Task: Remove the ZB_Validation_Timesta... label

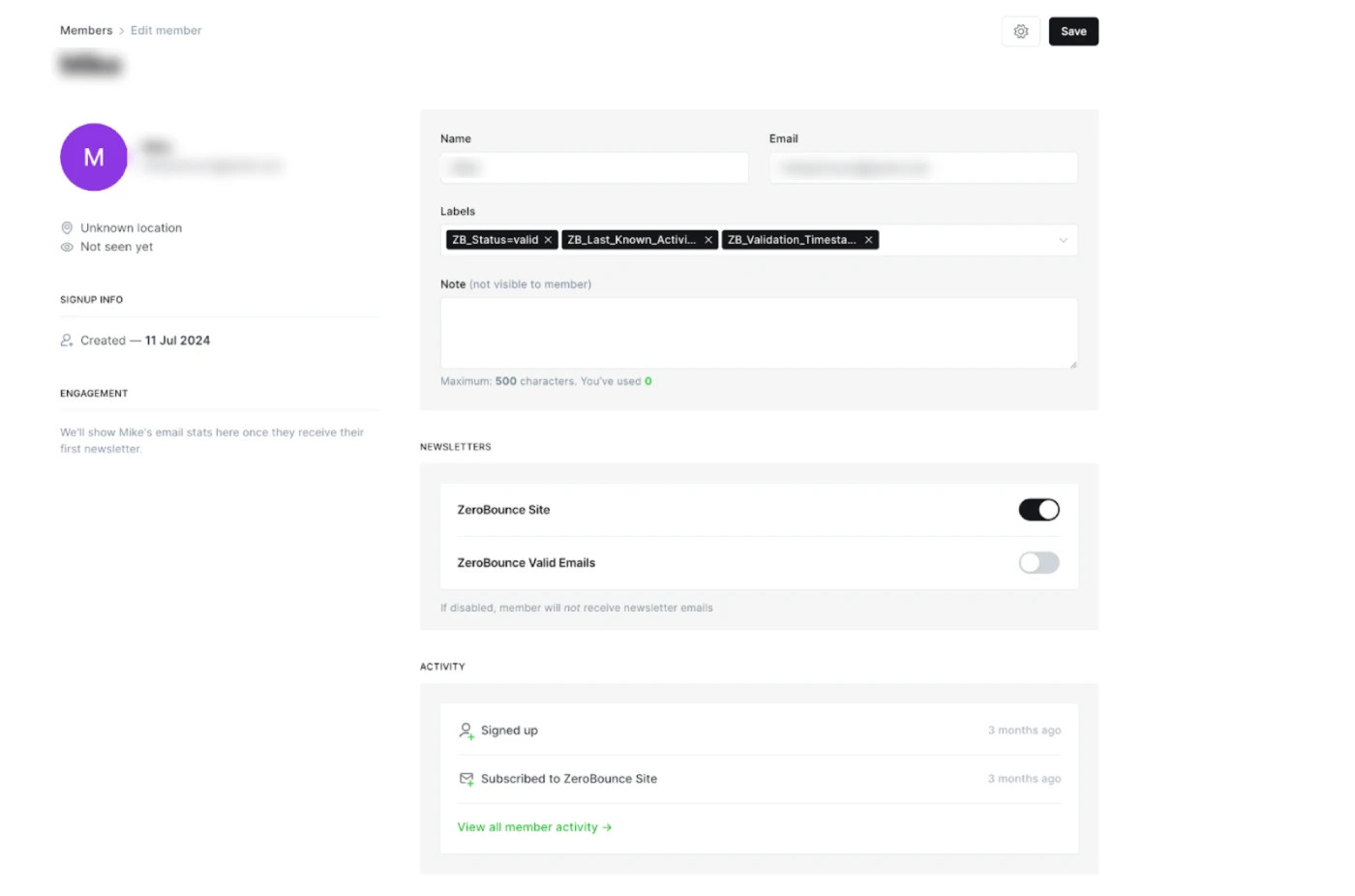Action: pyautogui.click(x=868, y=240)
